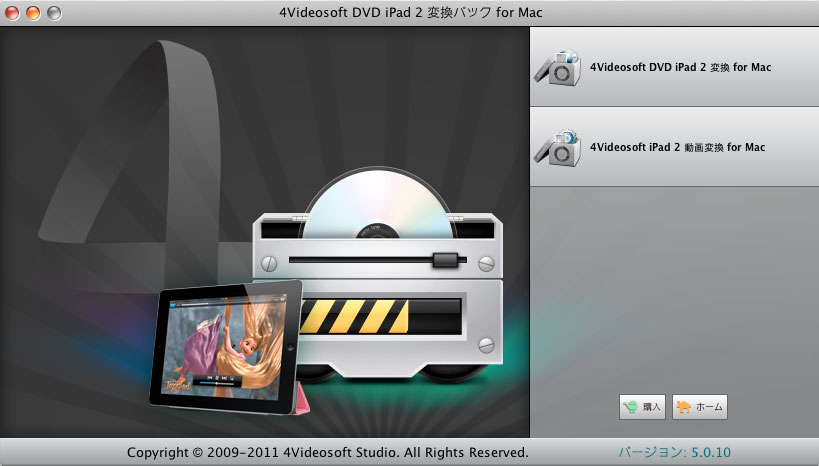Click the home icon on the ホーム button
This screenshot has height=466, width=819.
coord(684,407)
